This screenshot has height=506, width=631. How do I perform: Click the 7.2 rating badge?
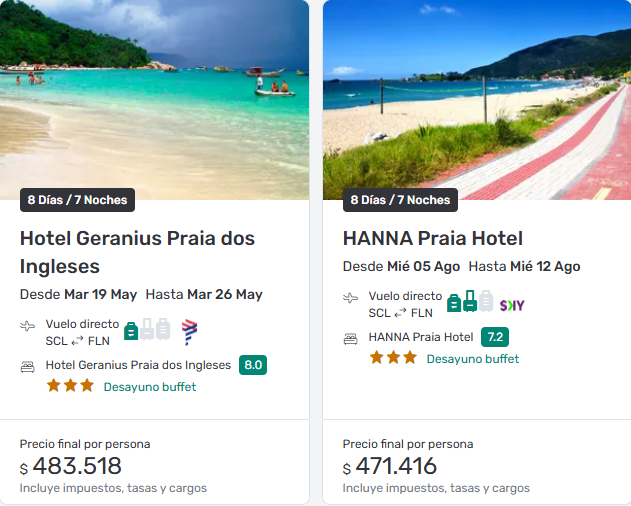[x=494, y=337]
